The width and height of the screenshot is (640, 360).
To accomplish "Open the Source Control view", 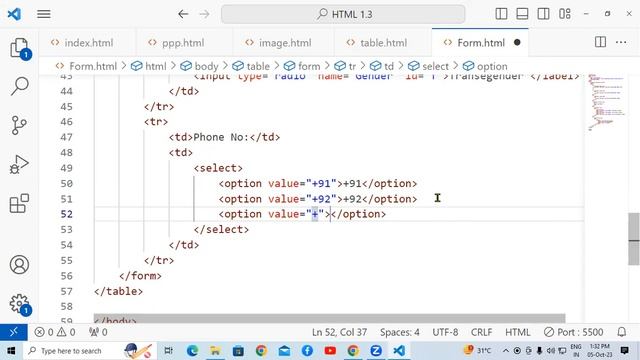I will tap(19, 125).
